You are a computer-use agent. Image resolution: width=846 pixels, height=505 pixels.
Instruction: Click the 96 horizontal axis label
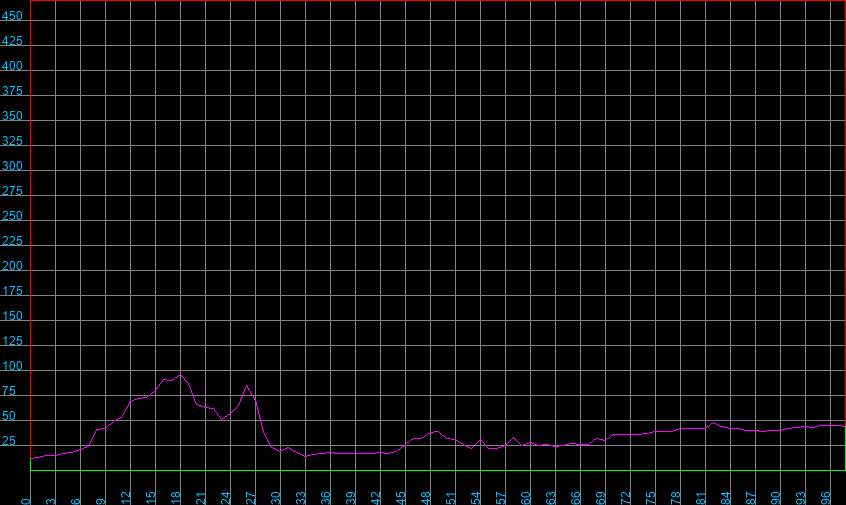825,498
